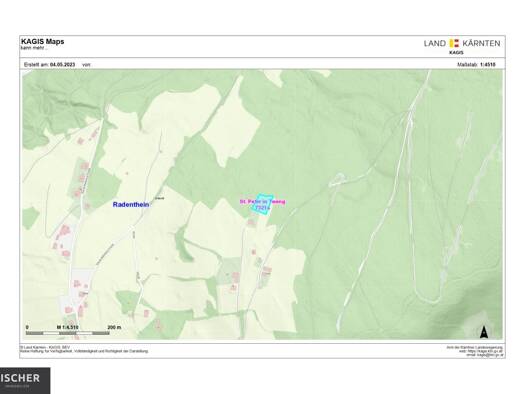The width and height of the screenshot is (525, 394).
Task: Click the KAGIS email address in footer
Action: click(x=485, y=354)
